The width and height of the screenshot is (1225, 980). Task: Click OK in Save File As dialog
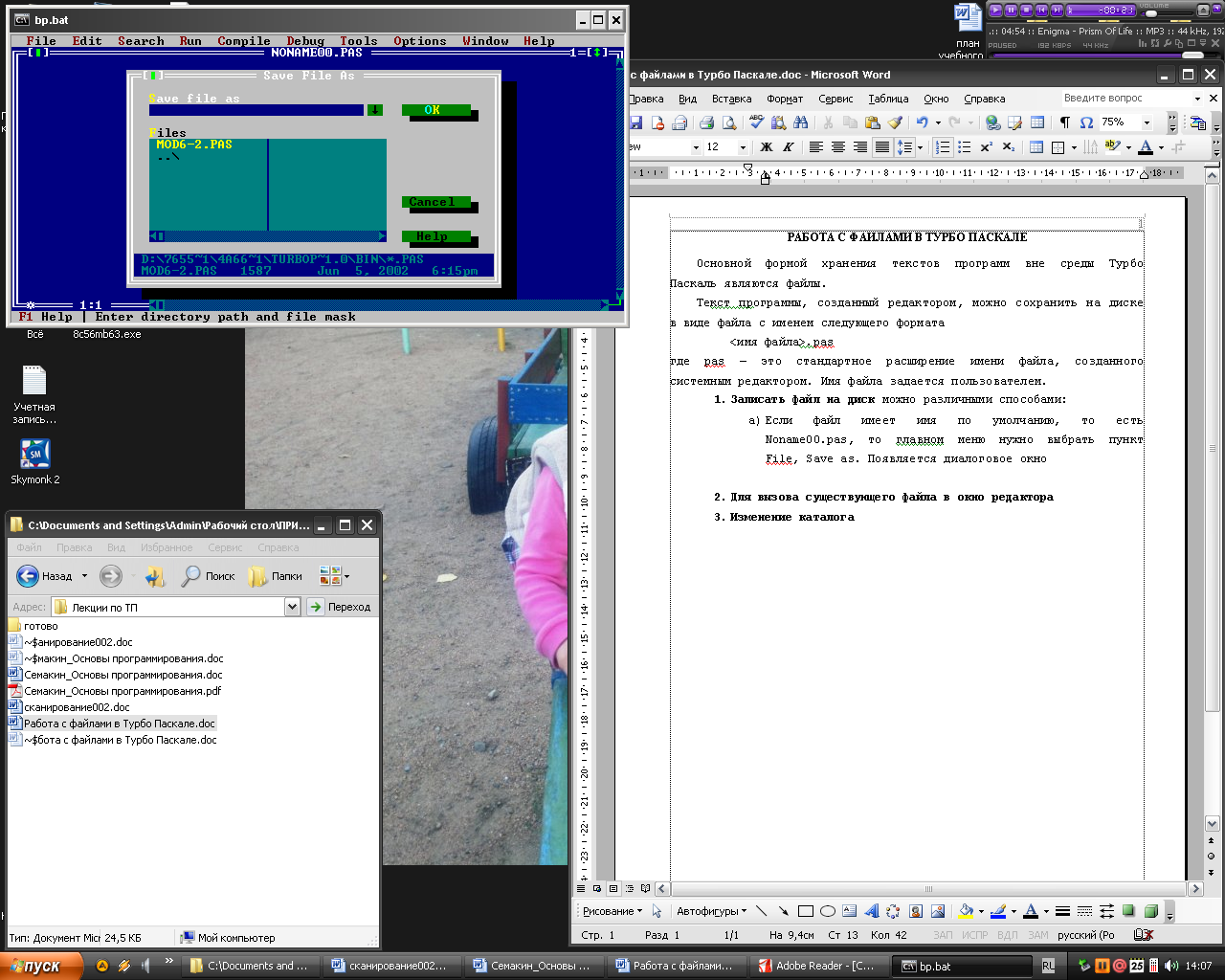[435, 110]
